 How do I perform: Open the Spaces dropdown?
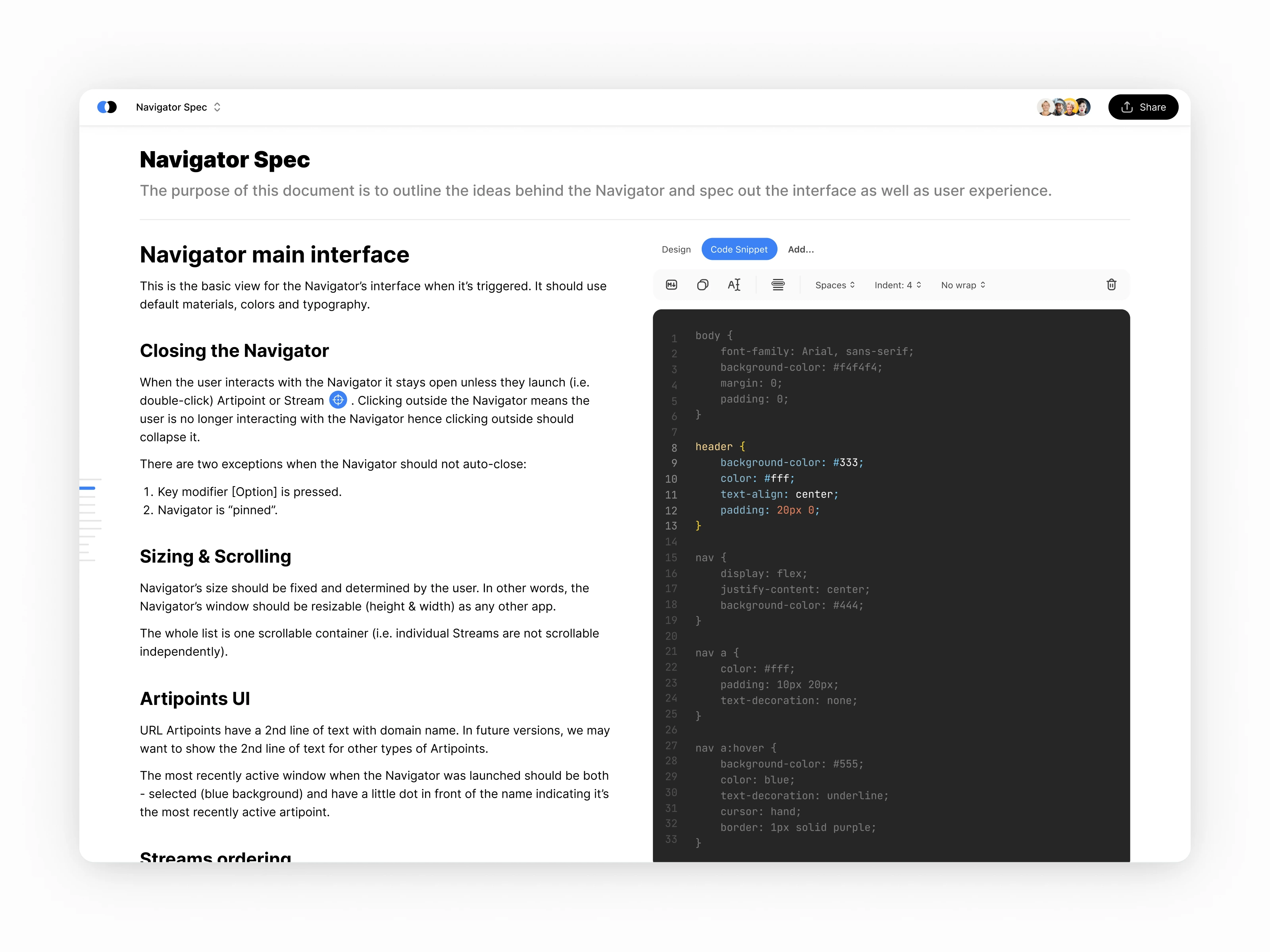[x=834, y=285]
